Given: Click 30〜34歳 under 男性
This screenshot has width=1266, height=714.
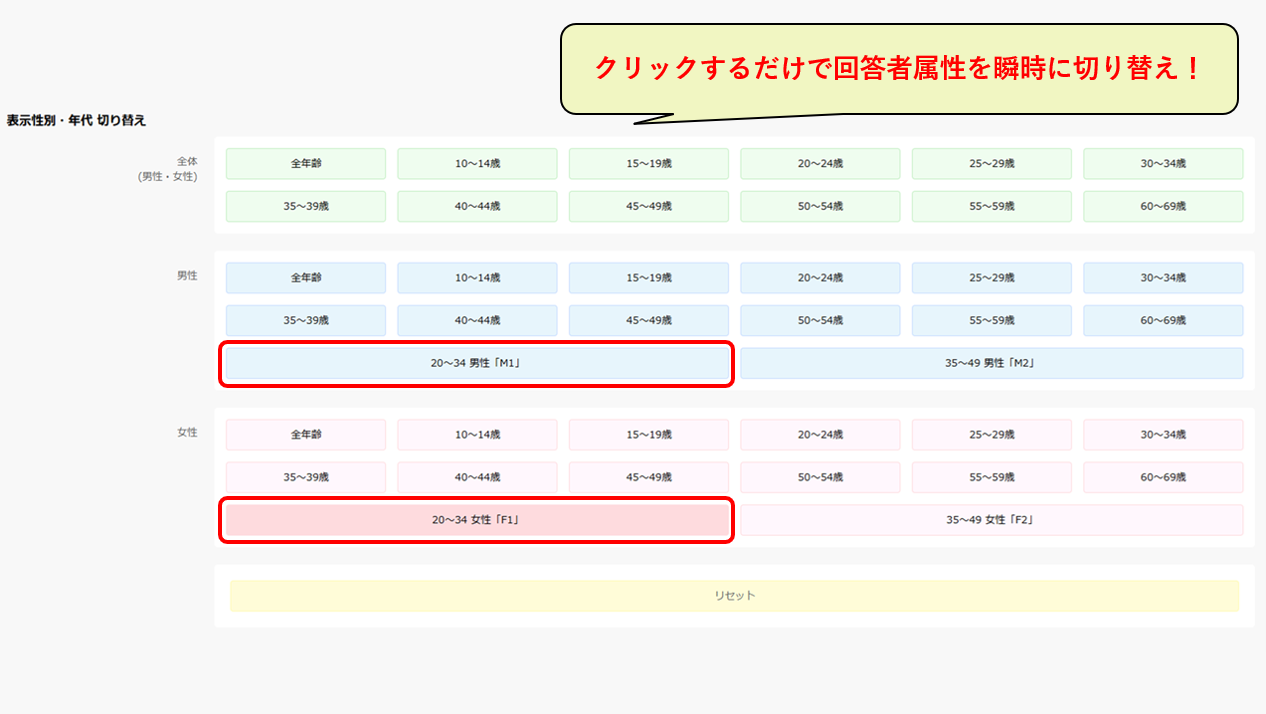Looking at the screenshot, I should point(1163,278).
